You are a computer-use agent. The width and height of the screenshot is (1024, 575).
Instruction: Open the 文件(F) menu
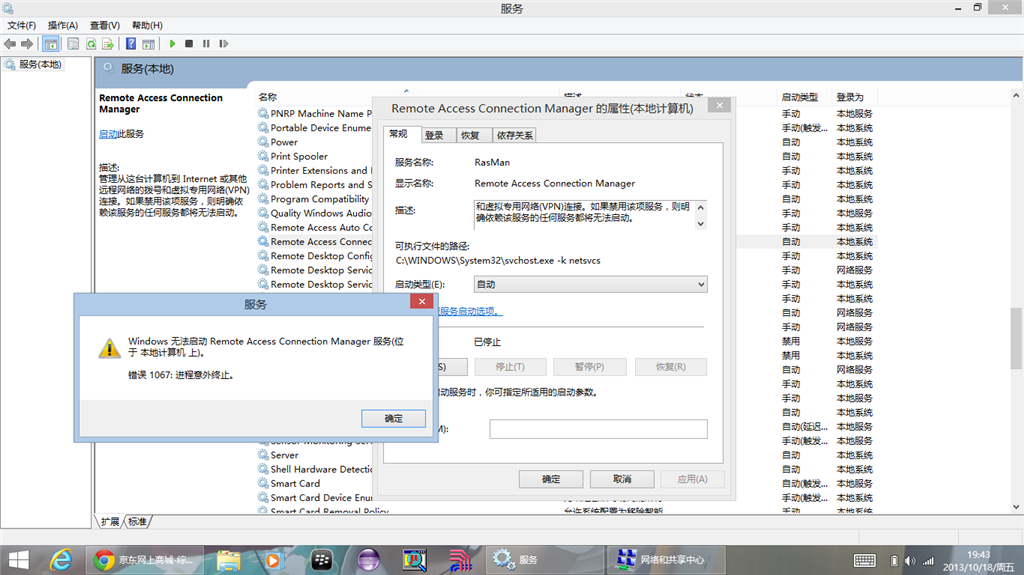click(x=22, y=25)
